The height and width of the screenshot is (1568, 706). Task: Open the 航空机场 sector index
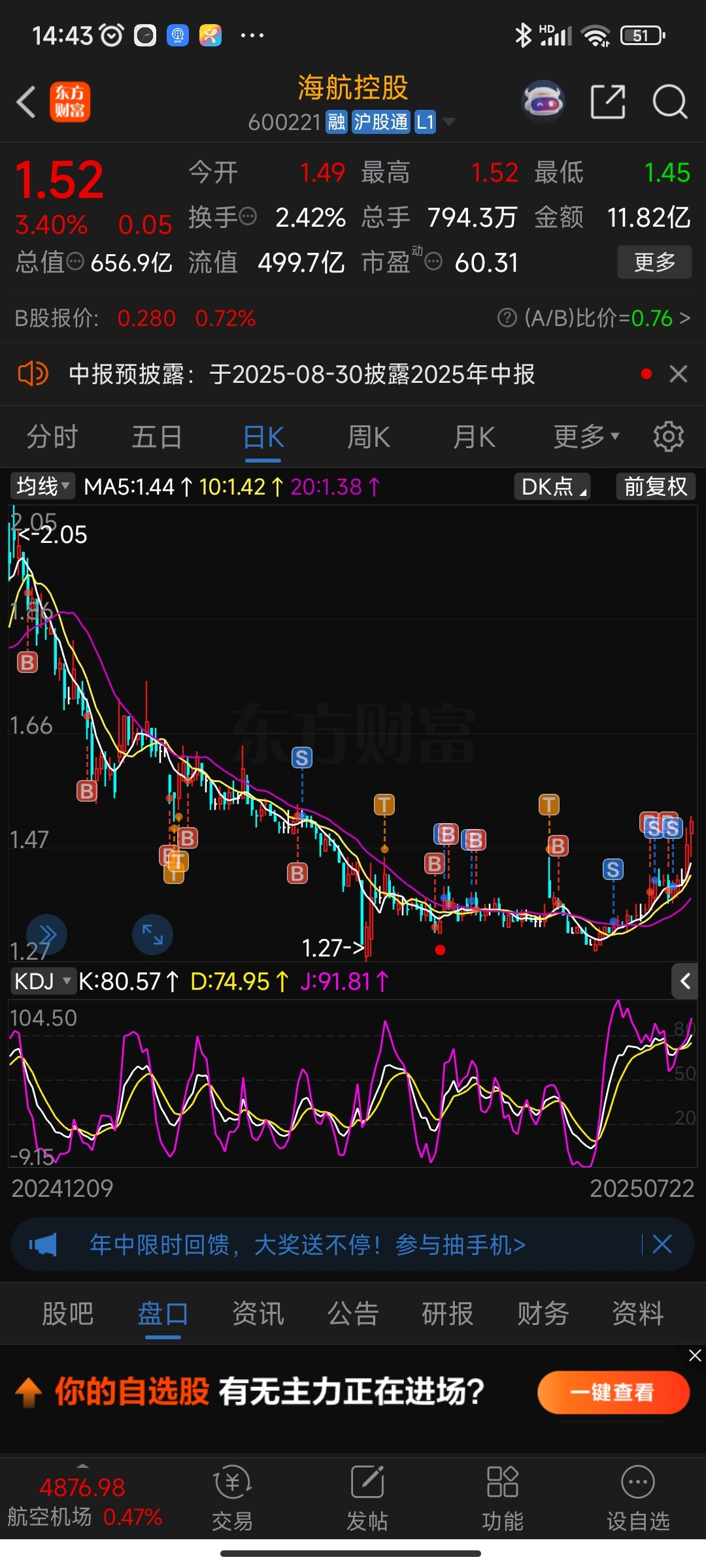tap(84, 1501)
